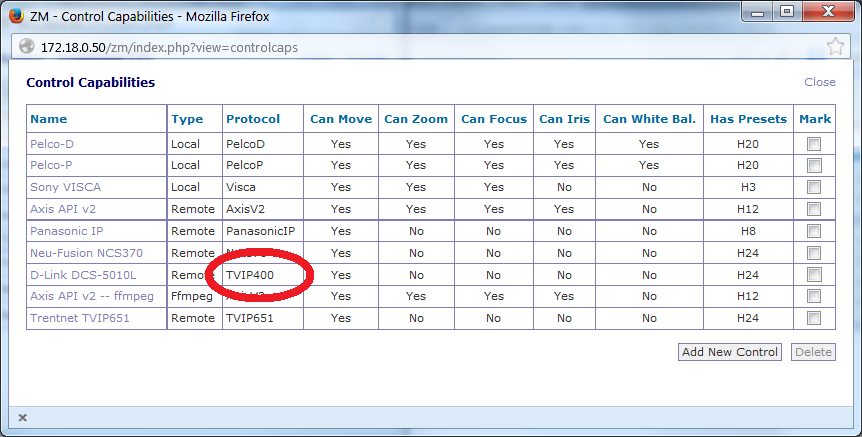The image size is (862, 437).
Task: Click the H3 presets cell
Action: pos(748,187)
